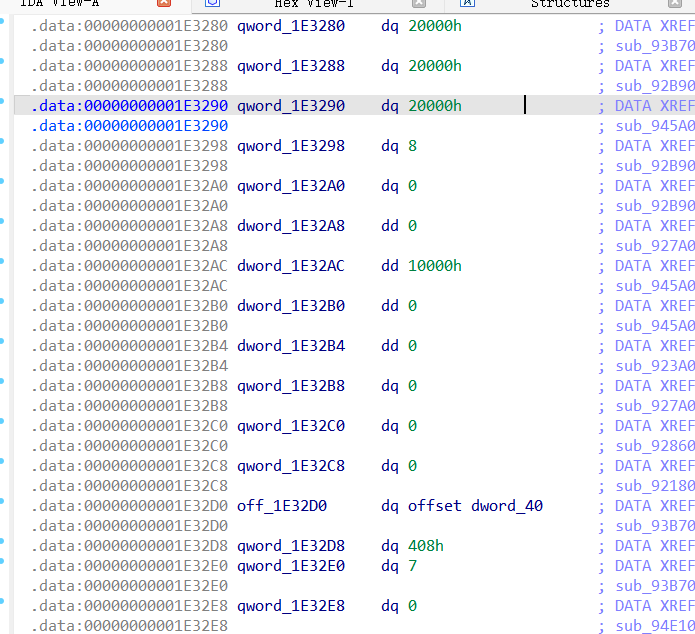Select the qword_1E3298 label
Screen dimensions: 695x634
[x=290, y=146]
